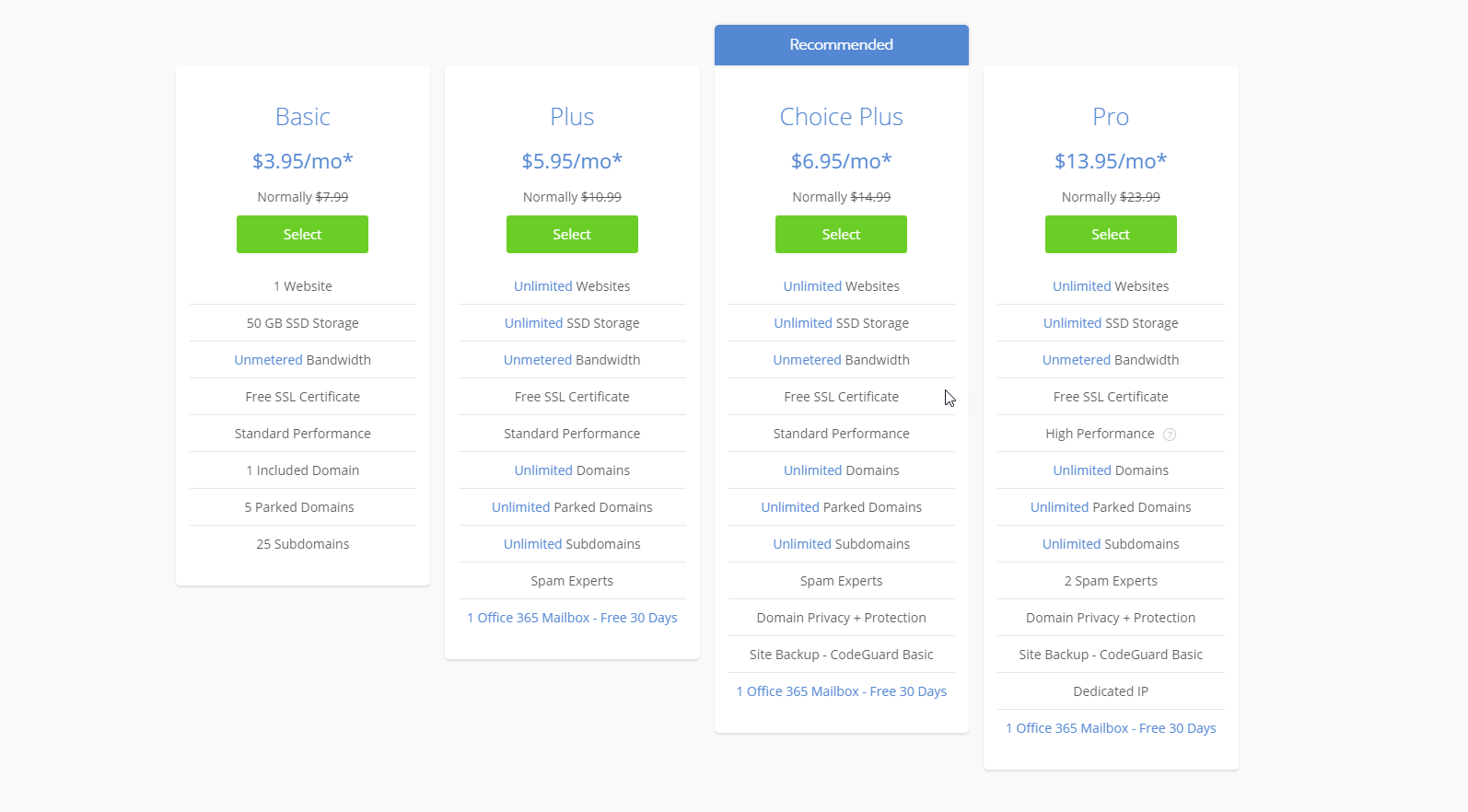
Task: Click Unlimited Domains in Plus plan
Action: 572,470
